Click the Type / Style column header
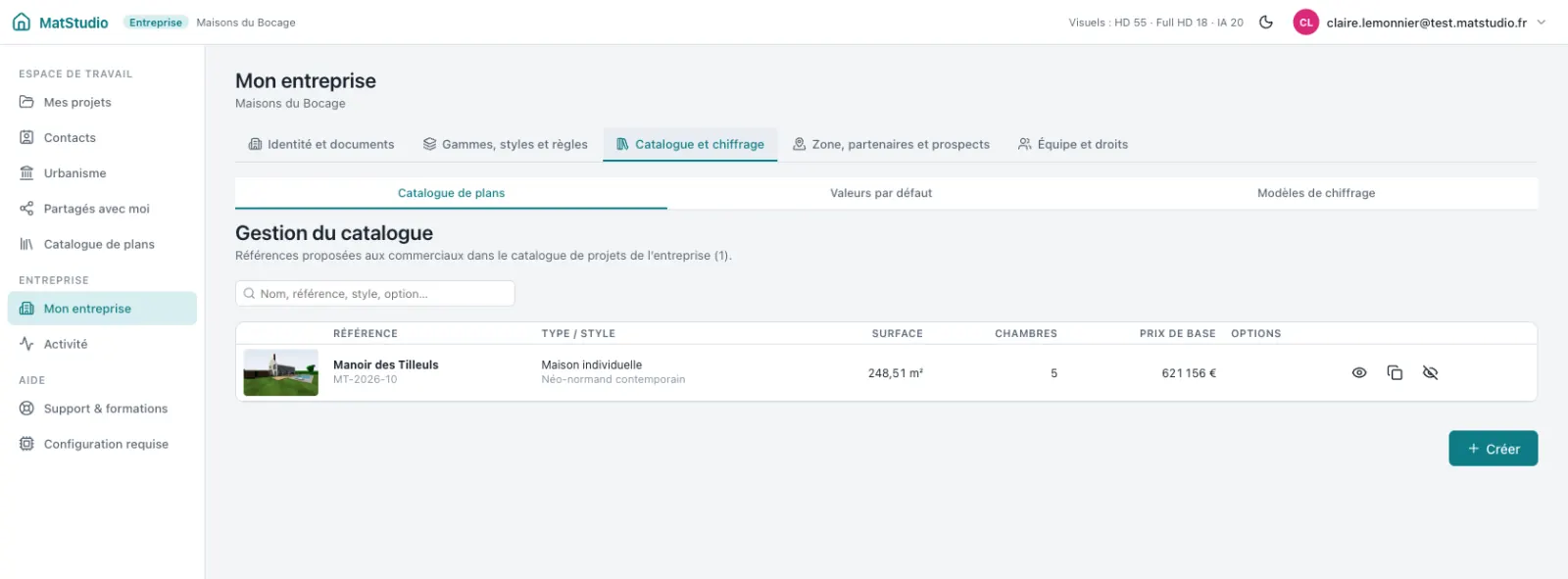The width and height of the screenshot is (1568, 579). (x=578, y=334)
